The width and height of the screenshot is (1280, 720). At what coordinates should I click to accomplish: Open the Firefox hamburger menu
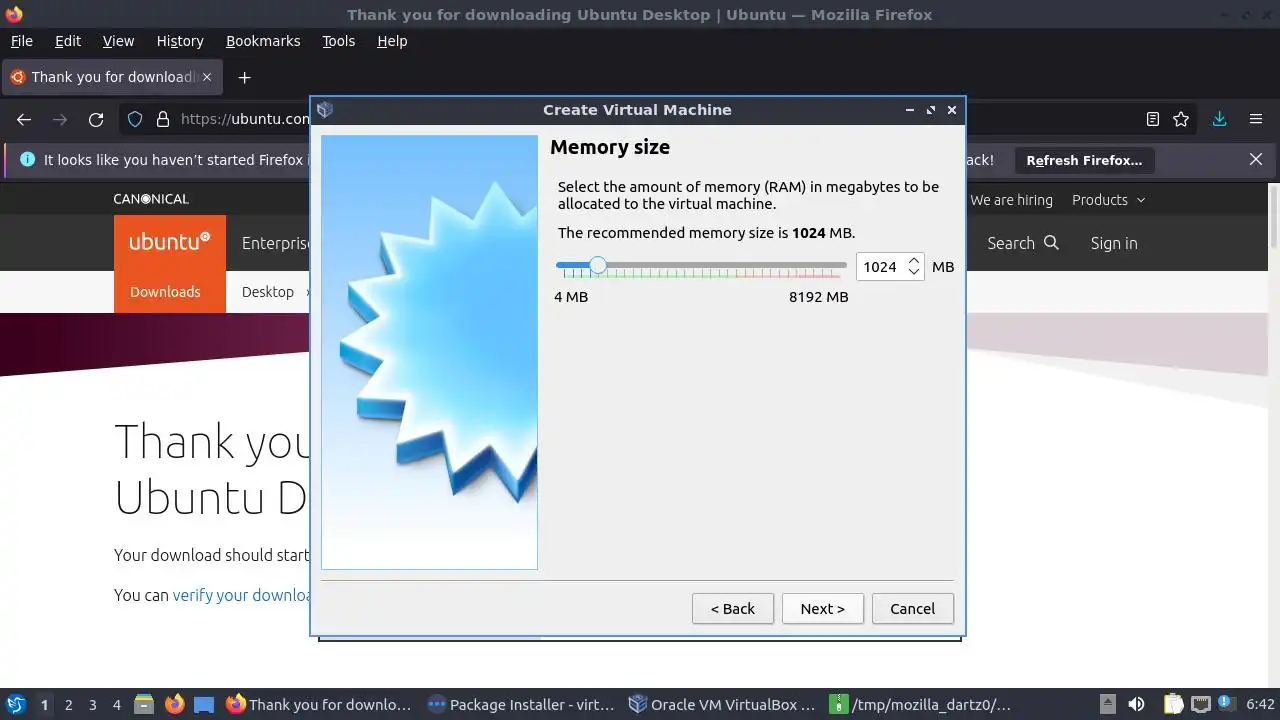pyautogui.click(x=1256, y=119)
